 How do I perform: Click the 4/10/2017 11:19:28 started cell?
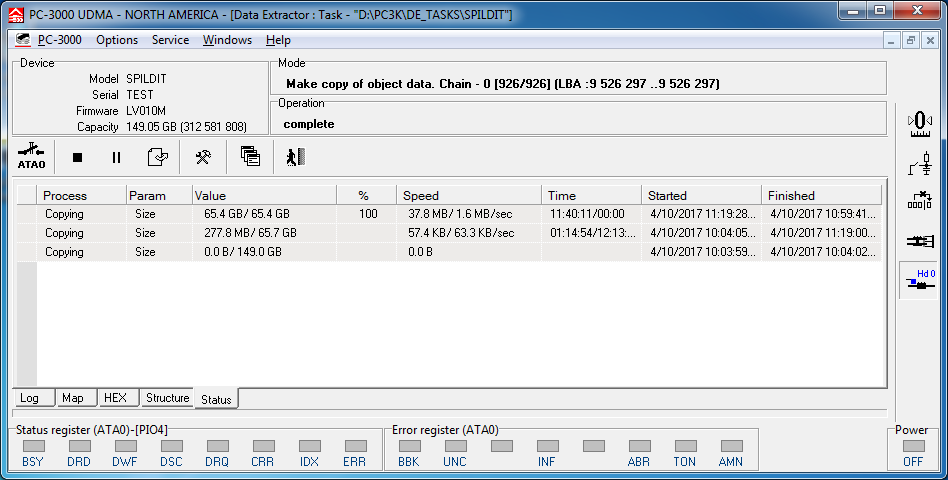tap(703, 214)
